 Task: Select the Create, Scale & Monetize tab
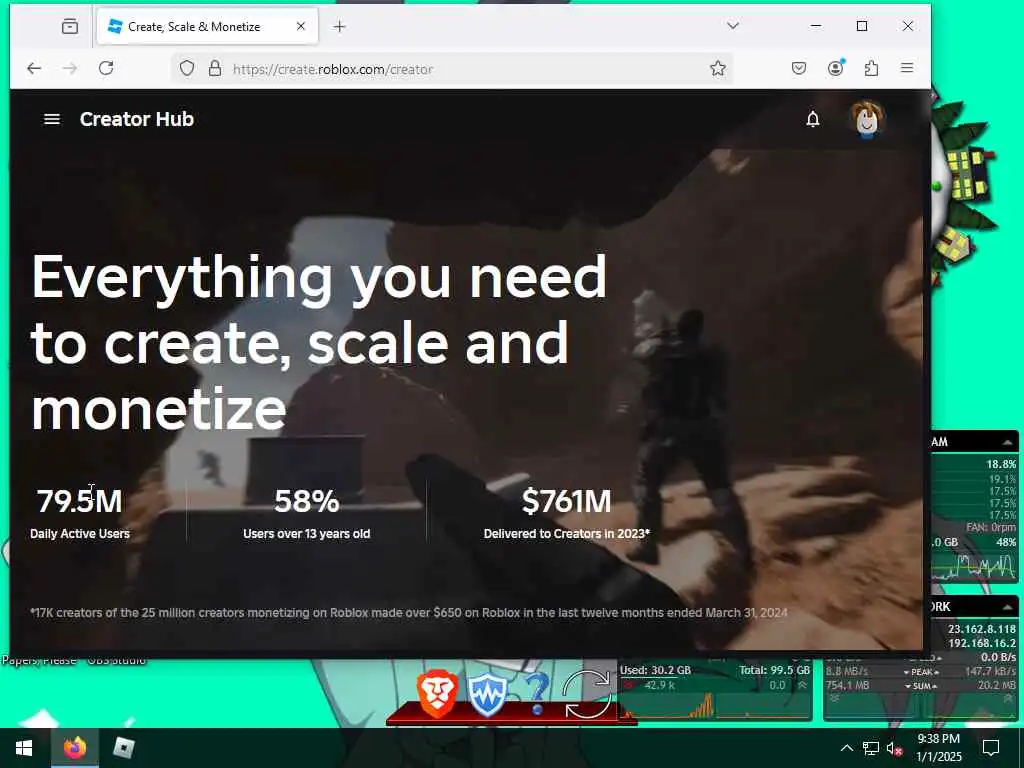click(207, 26)
